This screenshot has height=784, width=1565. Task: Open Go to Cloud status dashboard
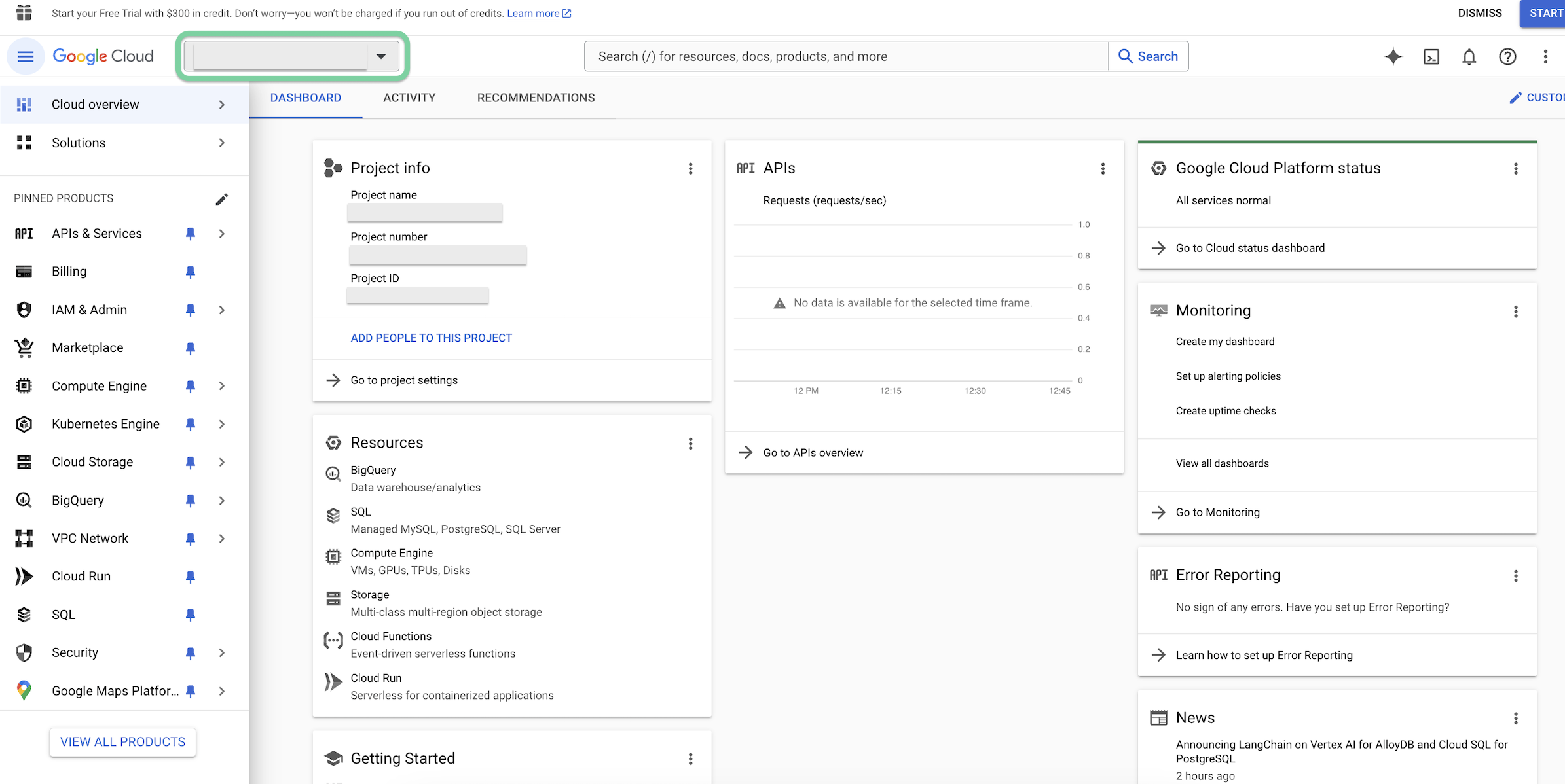(x=1250, y=248)
